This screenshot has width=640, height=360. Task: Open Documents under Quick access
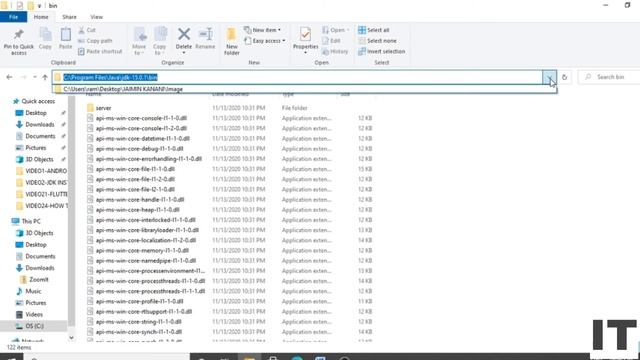click(40, 136)
